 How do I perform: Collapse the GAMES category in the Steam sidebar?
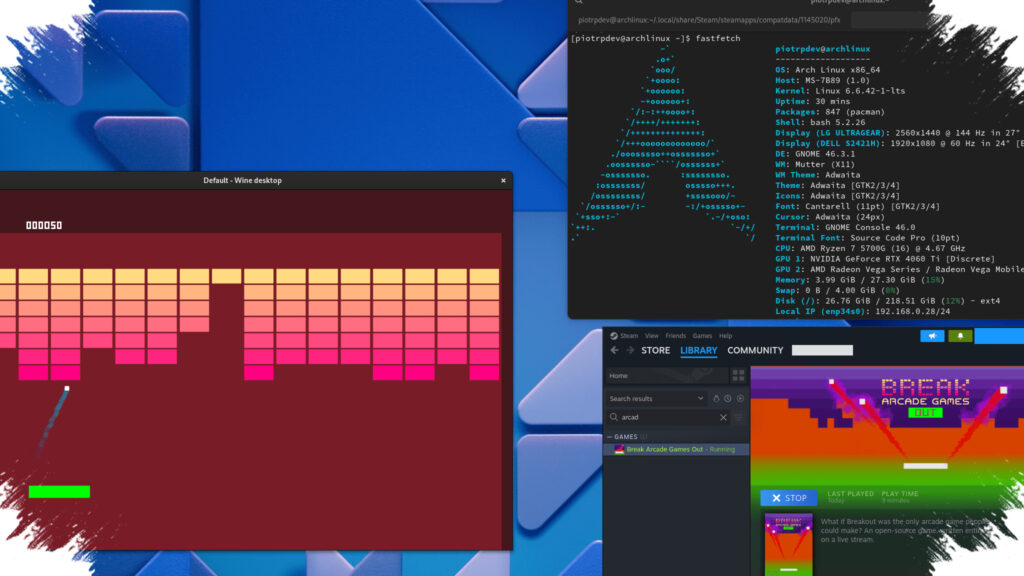click(609, 437)
